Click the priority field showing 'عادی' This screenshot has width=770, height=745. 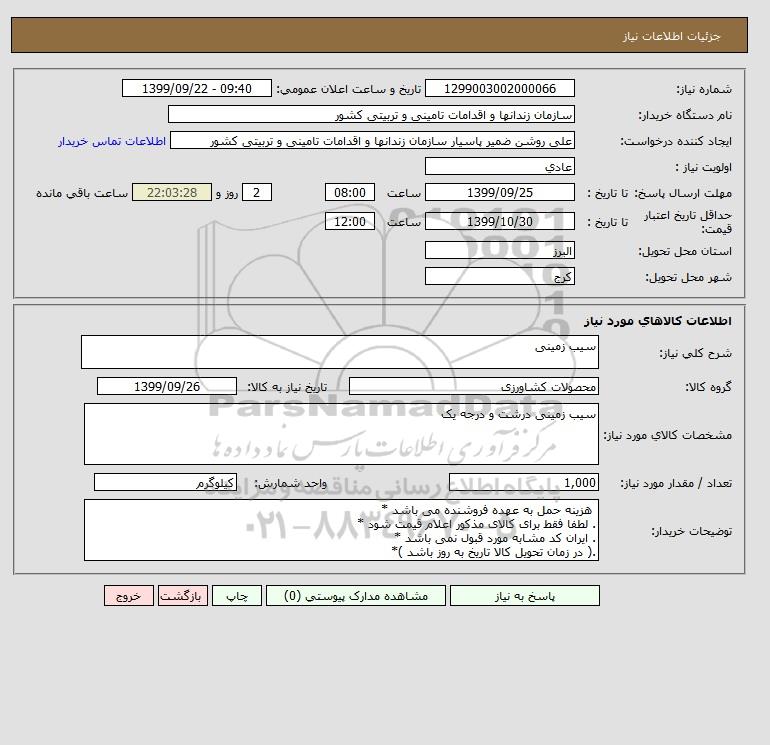coord(499,166)
